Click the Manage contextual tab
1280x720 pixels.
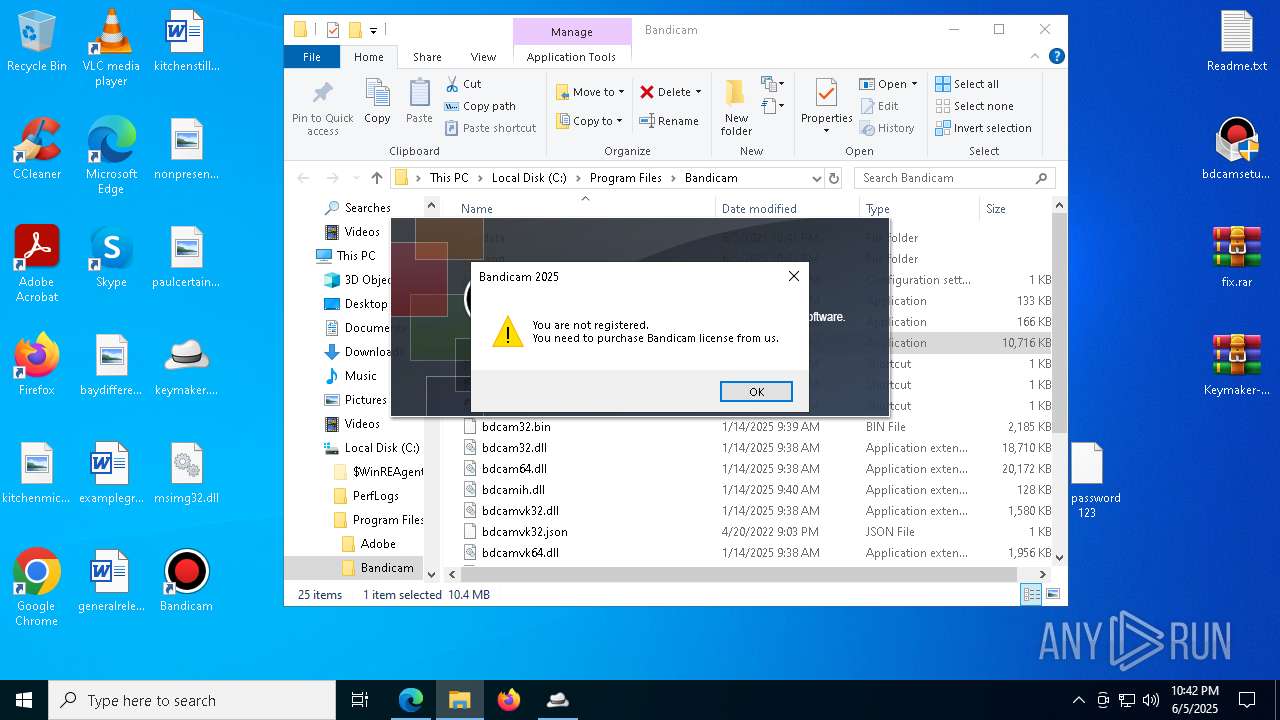tap(572, 32)
